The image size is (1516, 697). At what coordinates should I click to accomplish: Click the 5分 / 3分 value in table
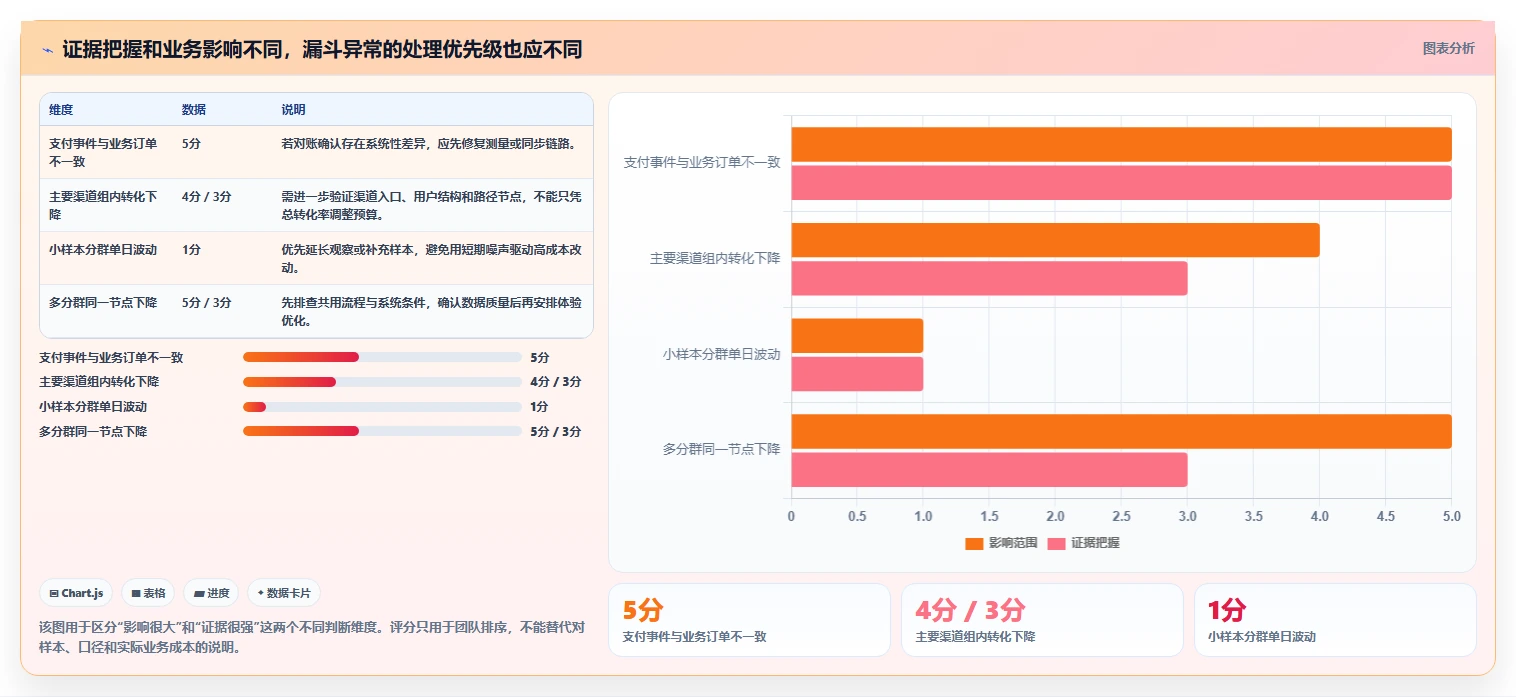click(207, 303)
